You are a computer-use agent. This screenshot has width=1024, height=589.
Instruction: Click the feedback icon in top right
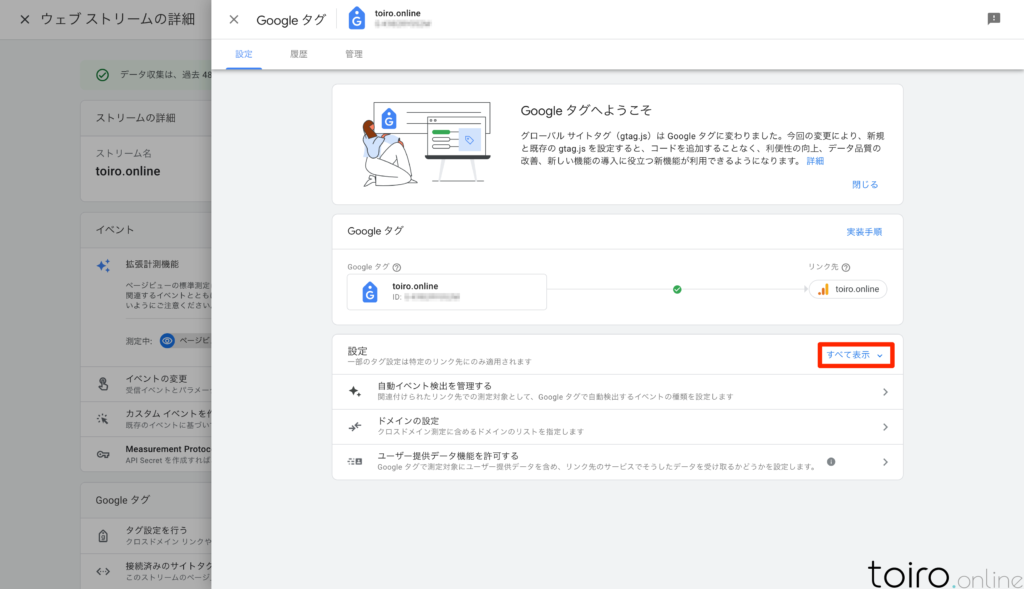tap(993, 19)
